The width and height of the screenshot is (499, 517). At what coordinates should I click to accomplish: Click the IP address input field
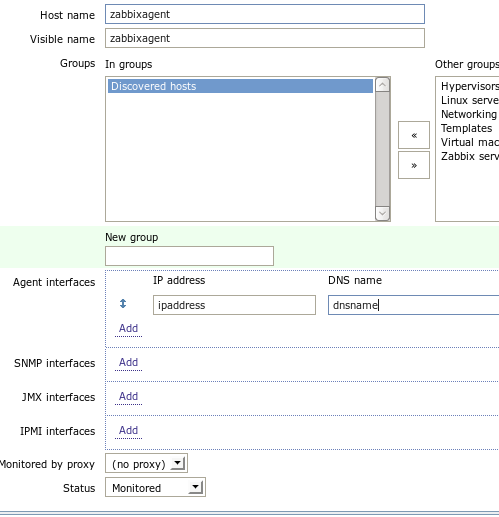click(234, 305)
